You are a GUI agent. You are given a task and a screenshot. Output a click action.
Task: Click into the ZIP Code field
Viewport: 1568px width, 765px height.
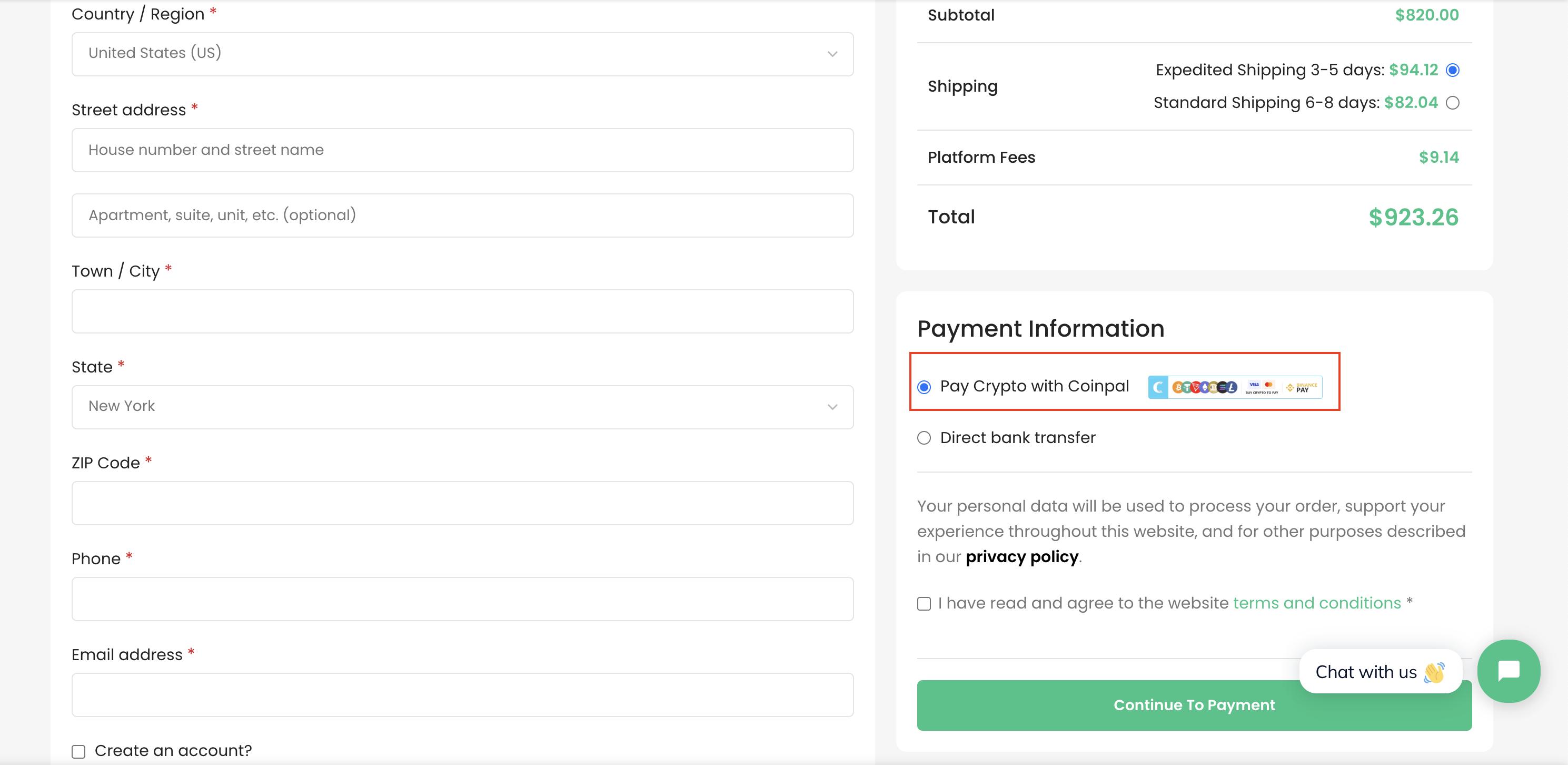click(463, 503)
